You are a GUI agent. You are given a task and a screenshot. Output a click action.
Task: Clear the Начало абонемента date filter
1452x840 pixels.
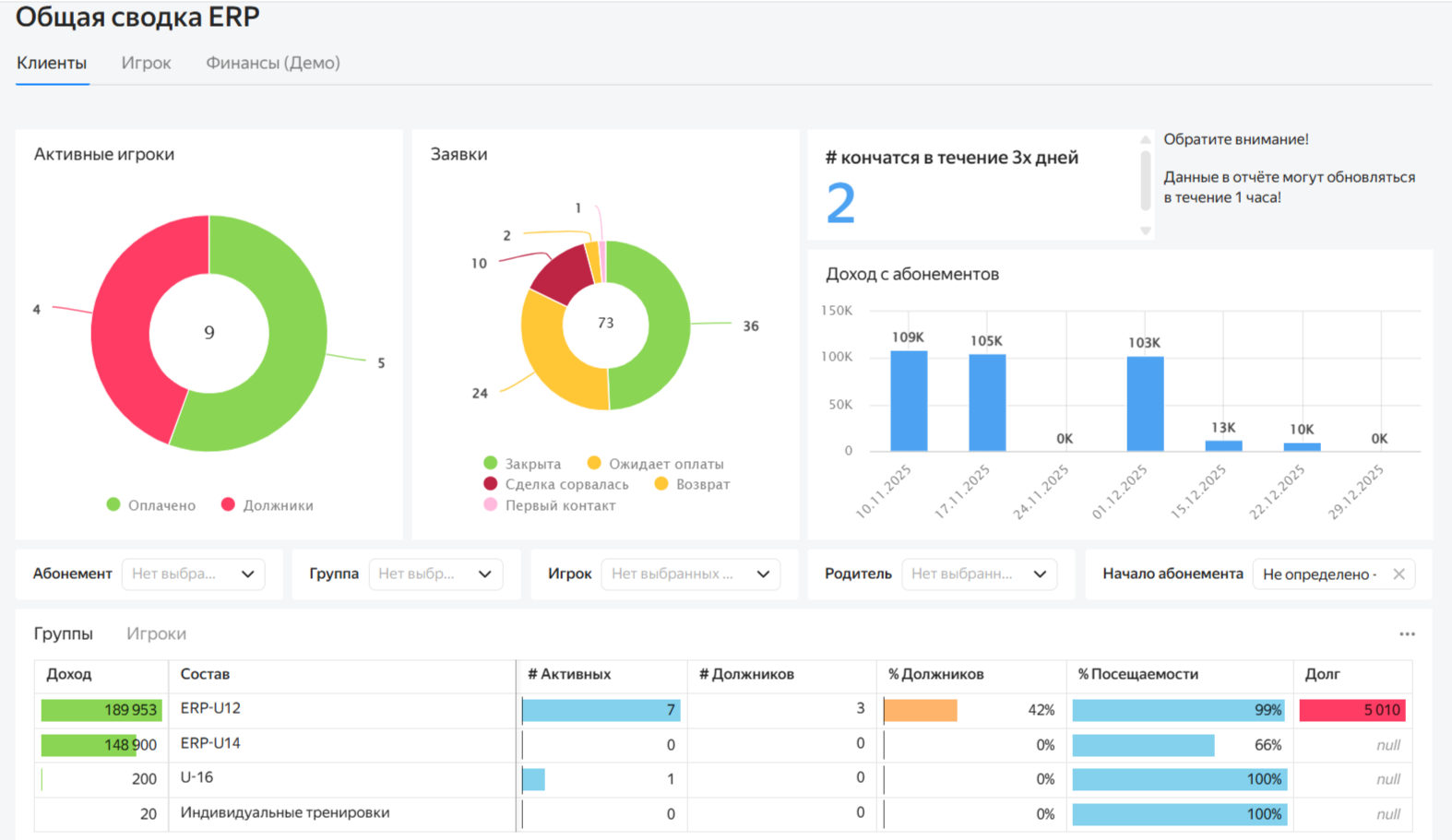[x=1398, y=574]
